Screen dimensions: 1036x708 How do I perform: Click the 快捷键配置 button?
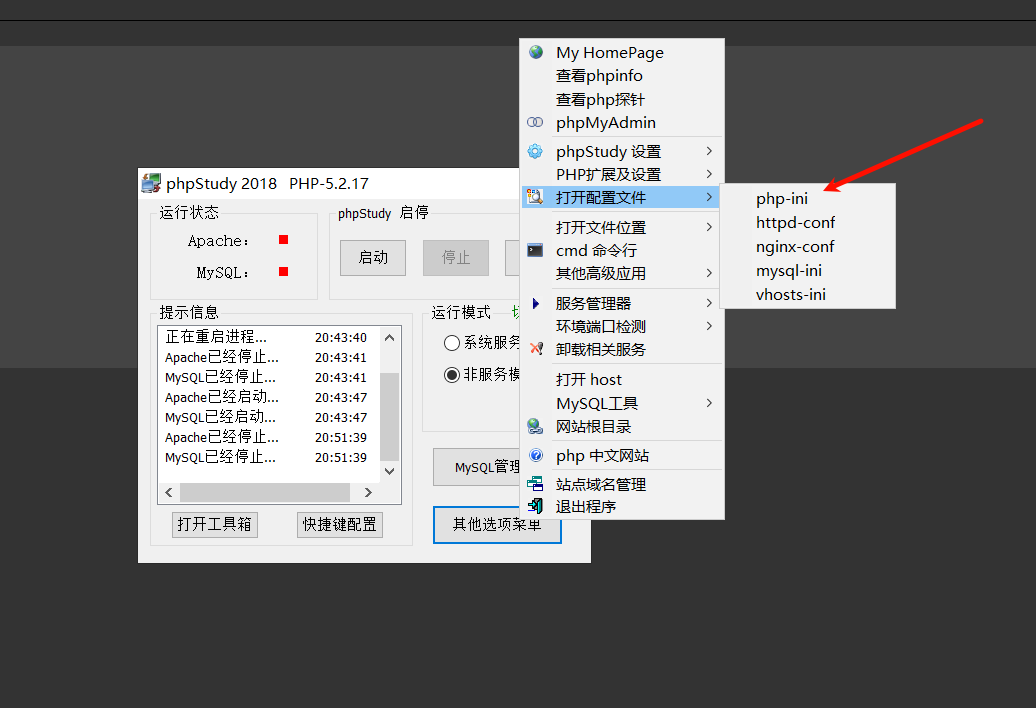340,524
